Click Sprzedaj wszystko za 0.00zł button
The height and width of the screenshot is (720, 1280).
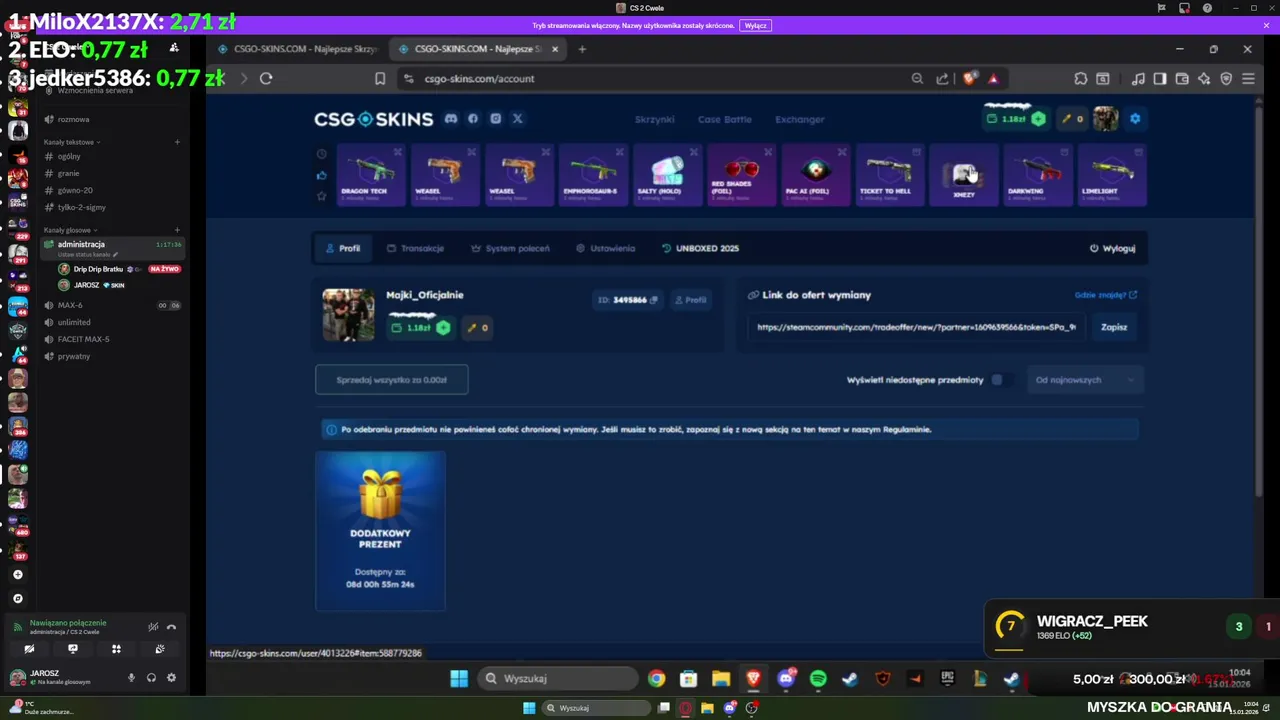391,380
